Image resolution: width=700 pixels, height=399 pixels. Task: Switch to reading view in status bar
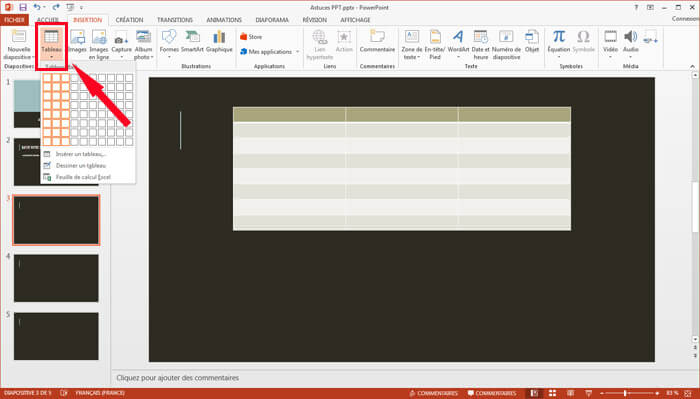(x=571, y=393)
